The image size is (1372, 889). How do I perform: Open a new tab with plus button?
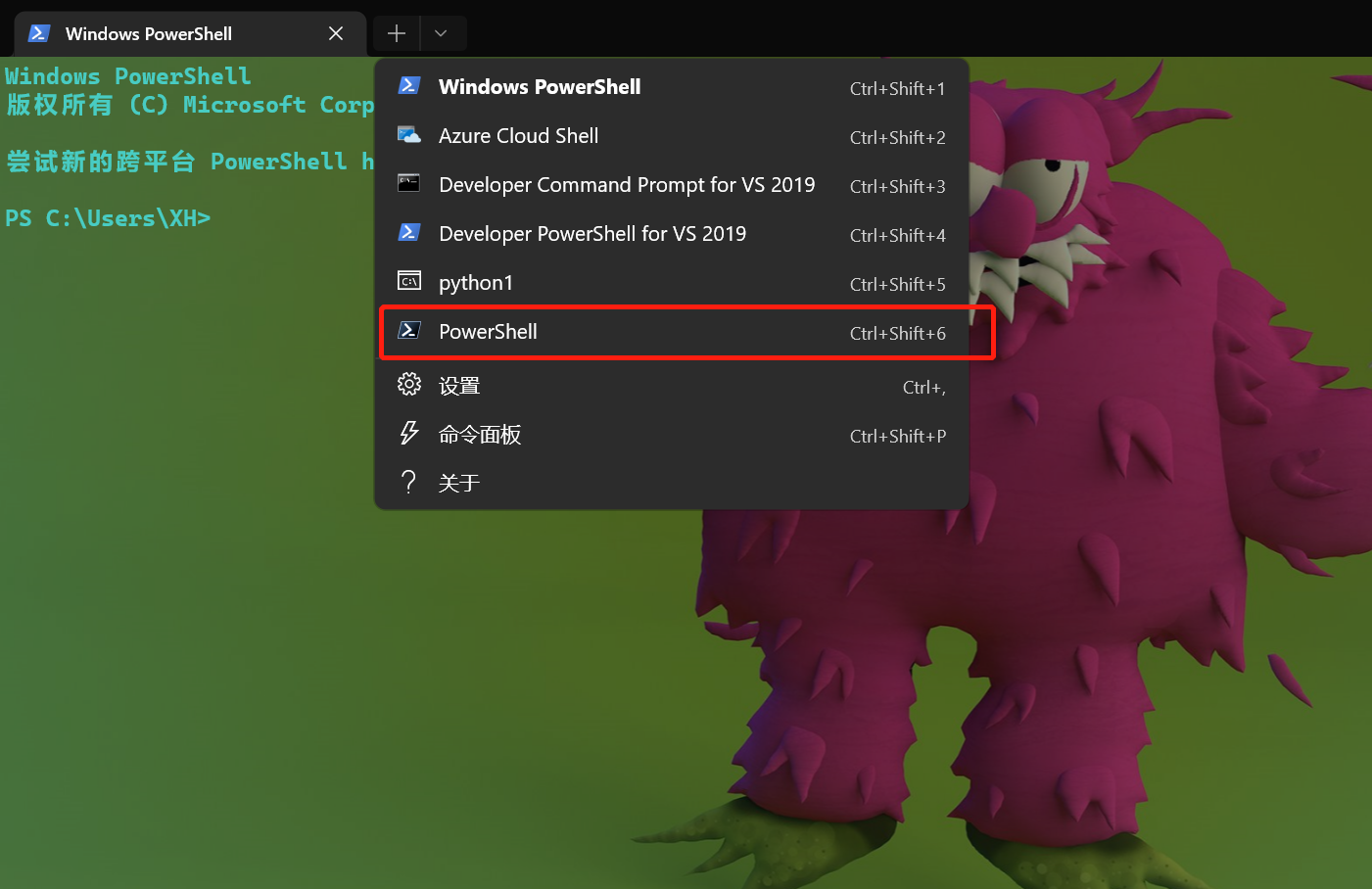pos(397,33)
